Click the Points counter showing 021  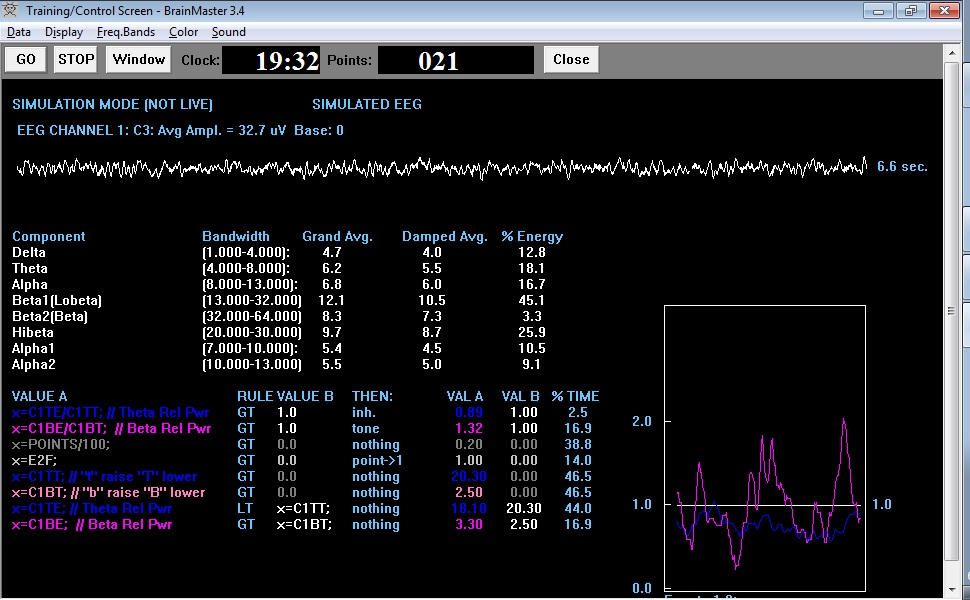click(456, 60)
